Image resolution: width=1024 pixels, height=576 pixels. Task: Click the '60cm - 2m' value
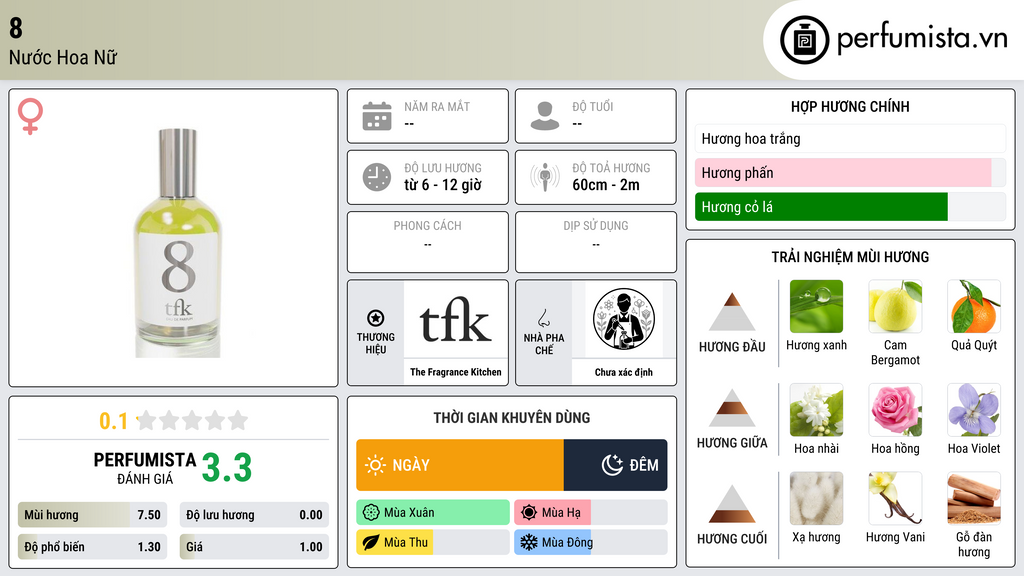click(606, 185)
